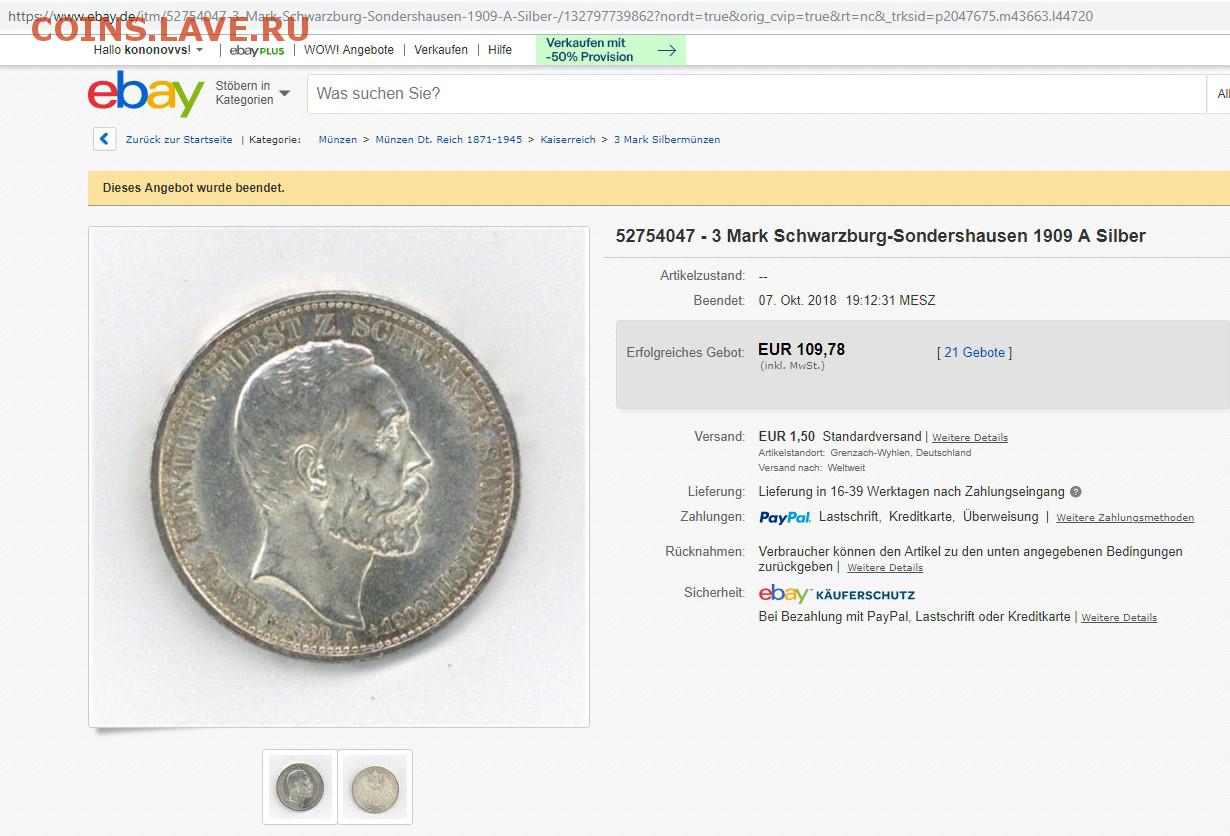Click the Was suchen Sie search field
This screenshot has height=836, width=1230.
point(756,94)
